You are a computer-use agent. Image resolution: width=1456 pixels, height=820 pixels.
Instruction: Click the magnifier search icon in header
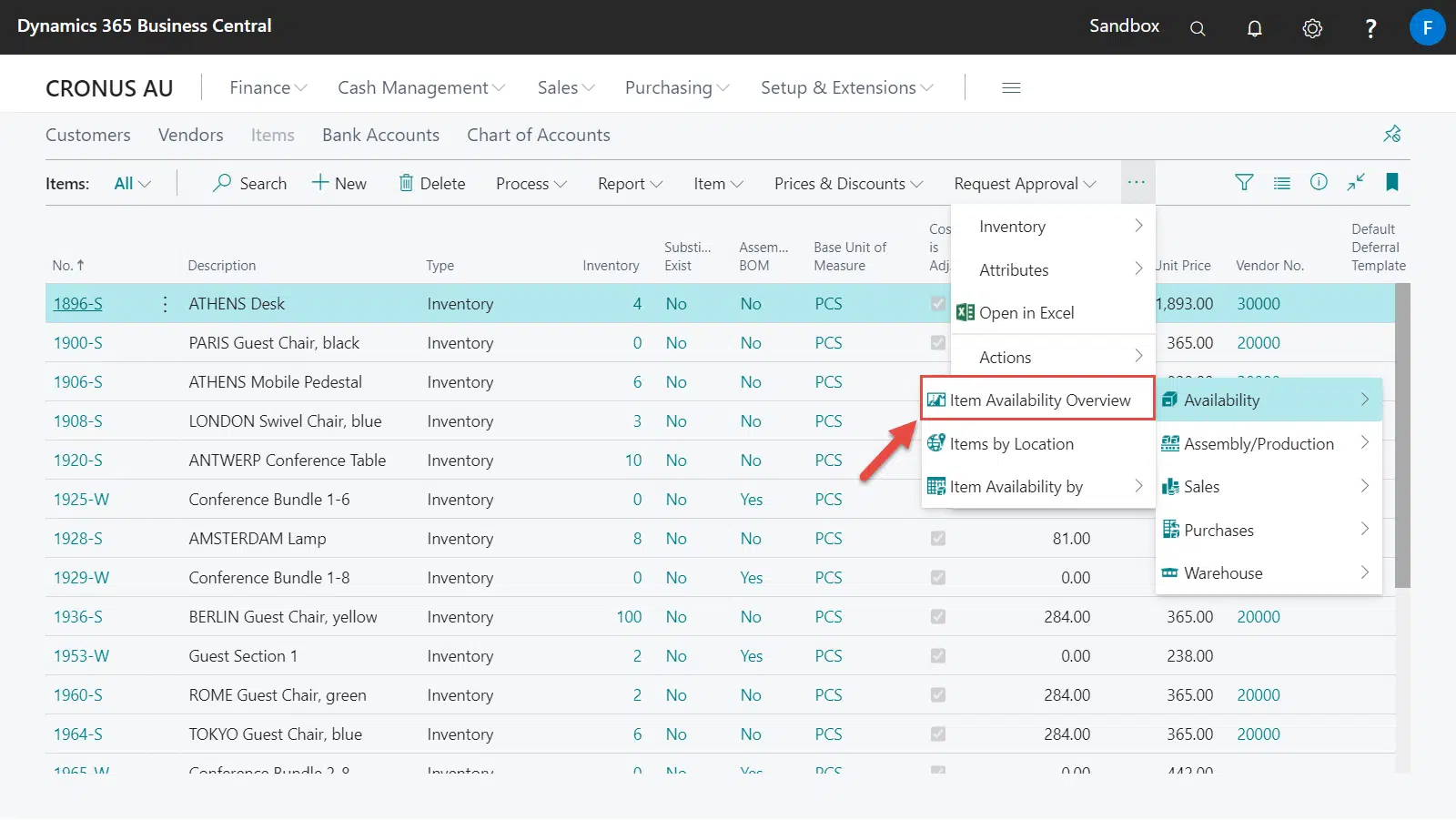click(x=1198, y=28)
